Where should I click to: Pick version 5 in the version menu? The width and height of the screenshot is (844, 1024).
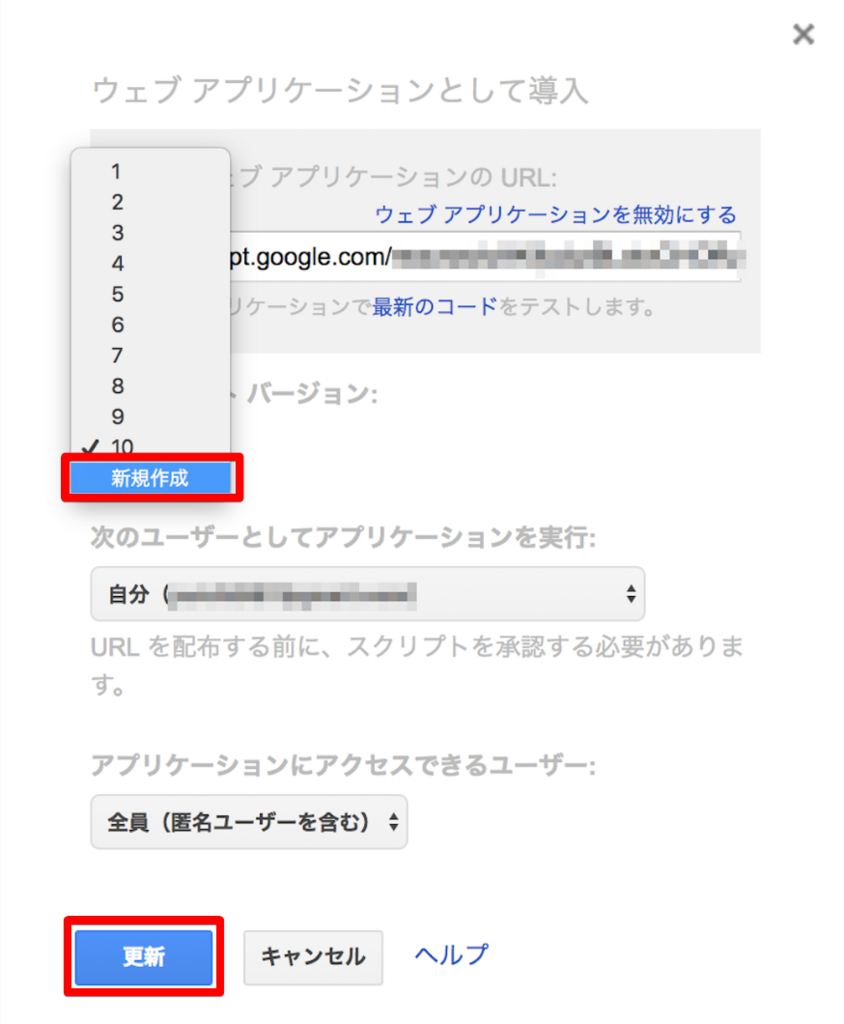[x=150, y=294]
